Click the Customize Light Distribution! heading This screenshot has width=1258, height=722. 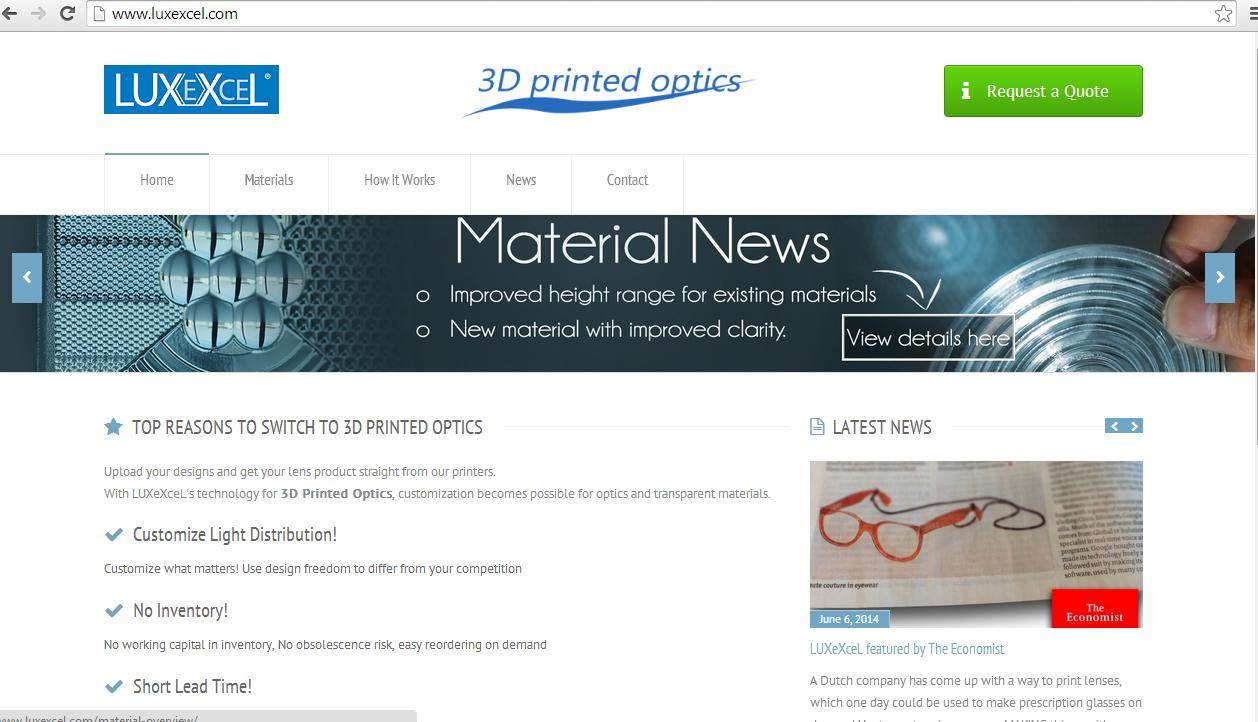click(x=235, y=535)
